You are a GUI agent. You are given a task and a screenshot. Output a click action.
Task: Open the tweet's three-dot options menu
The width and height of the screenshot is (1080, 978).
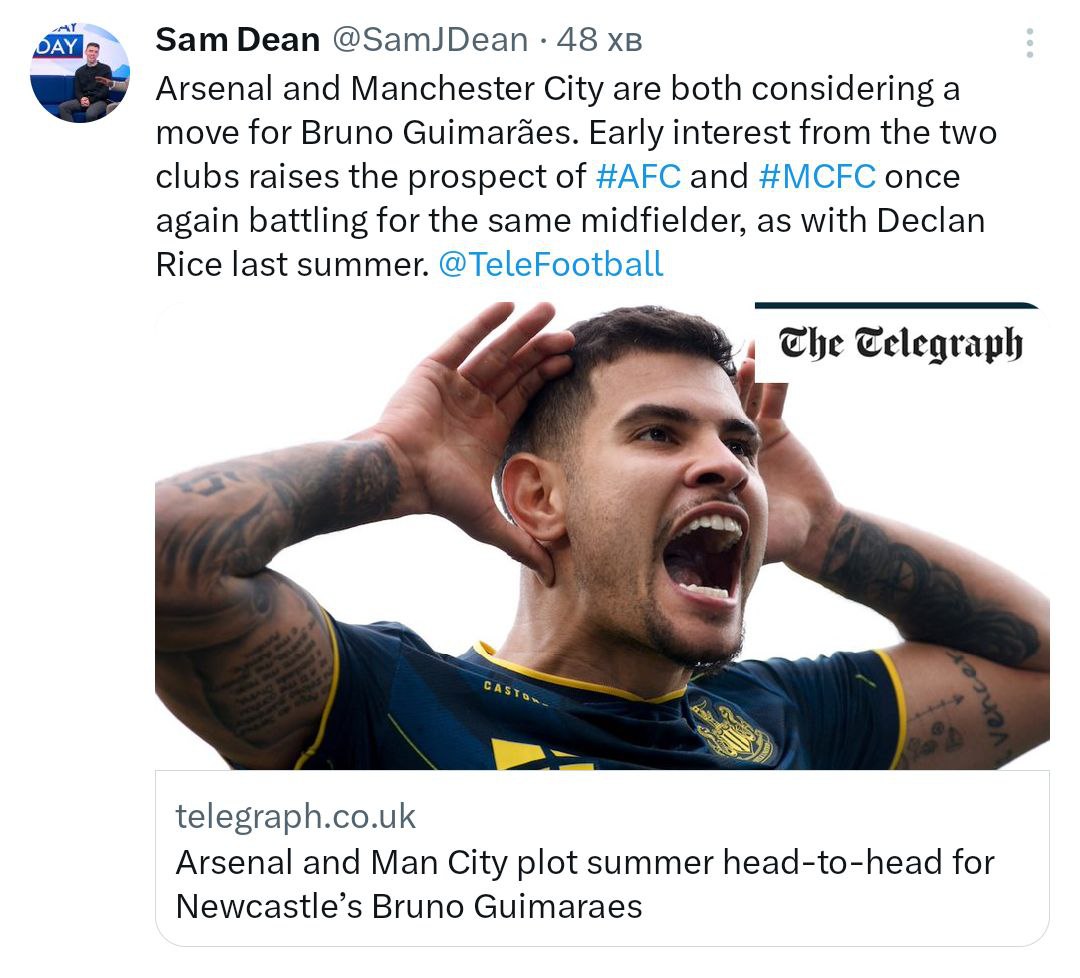[1029, 43]
